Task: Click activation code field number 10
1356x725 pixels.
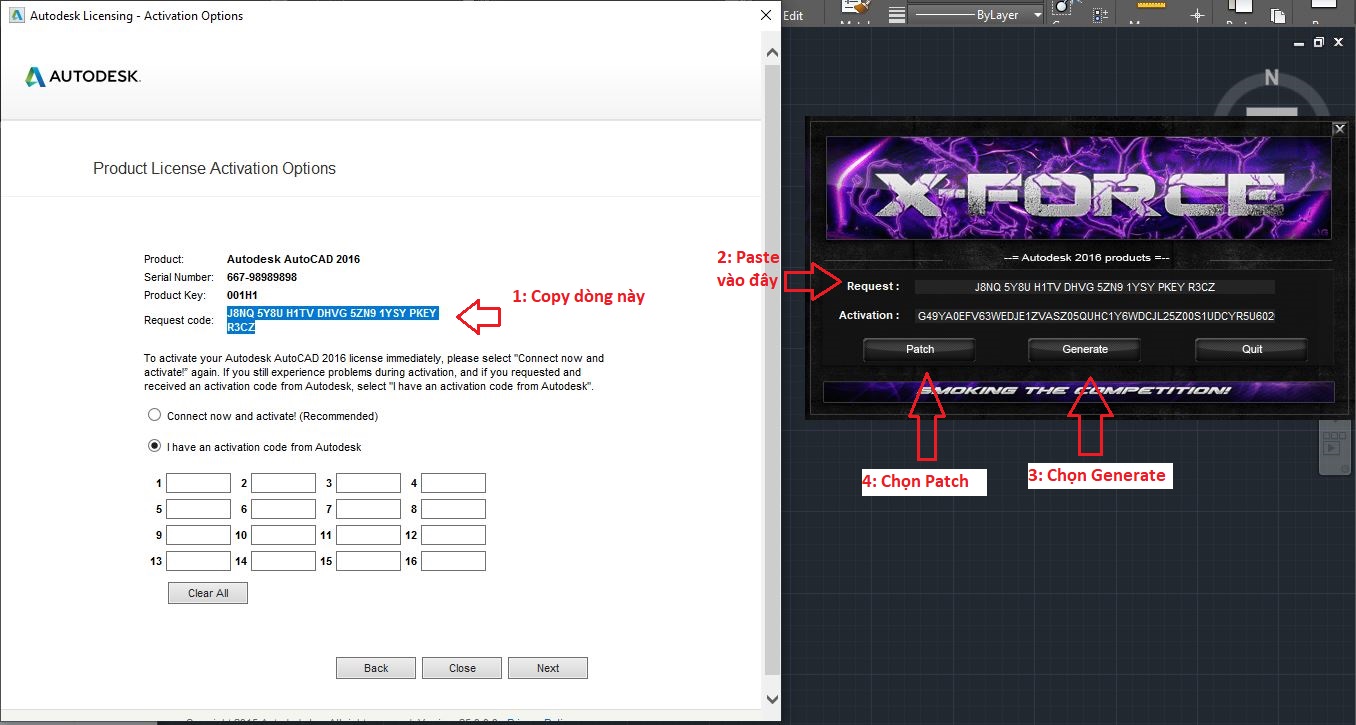Action: tap(283, 535)
